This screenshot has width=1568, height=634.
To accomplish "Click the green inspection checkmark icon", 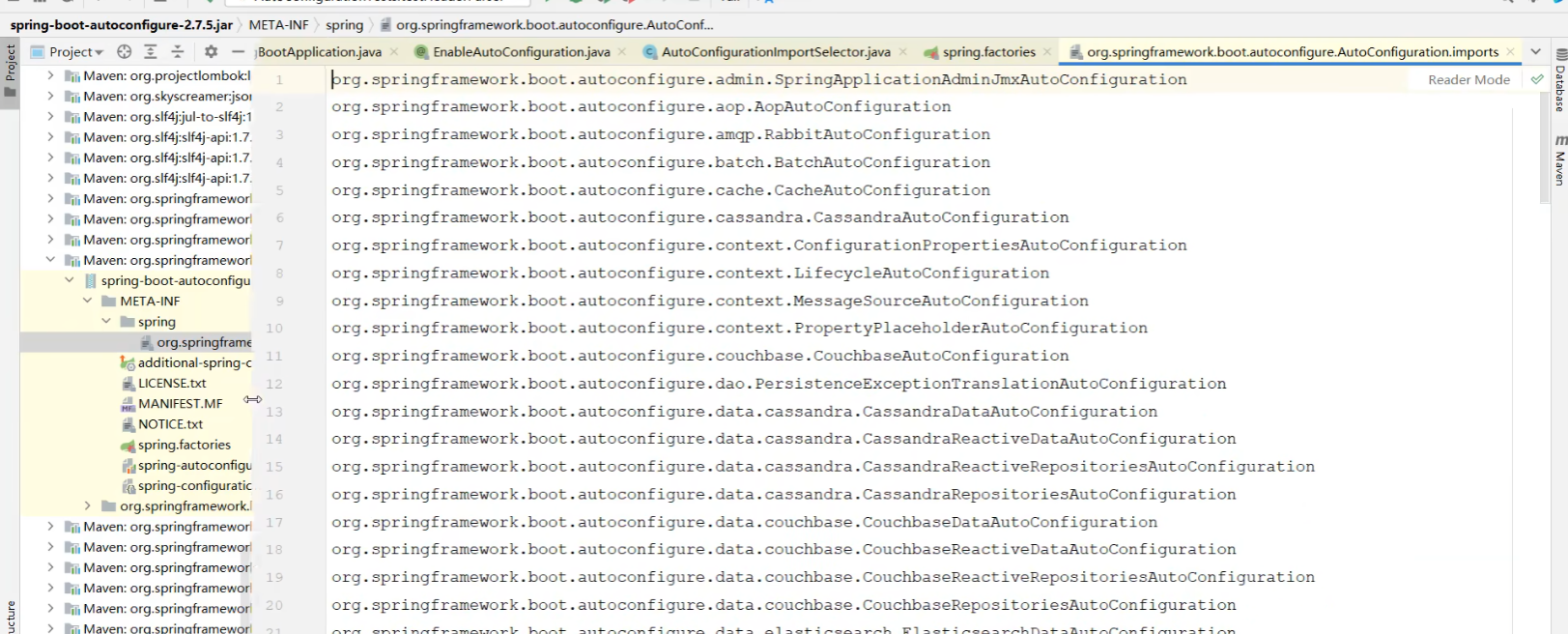I will (1537, 79).
